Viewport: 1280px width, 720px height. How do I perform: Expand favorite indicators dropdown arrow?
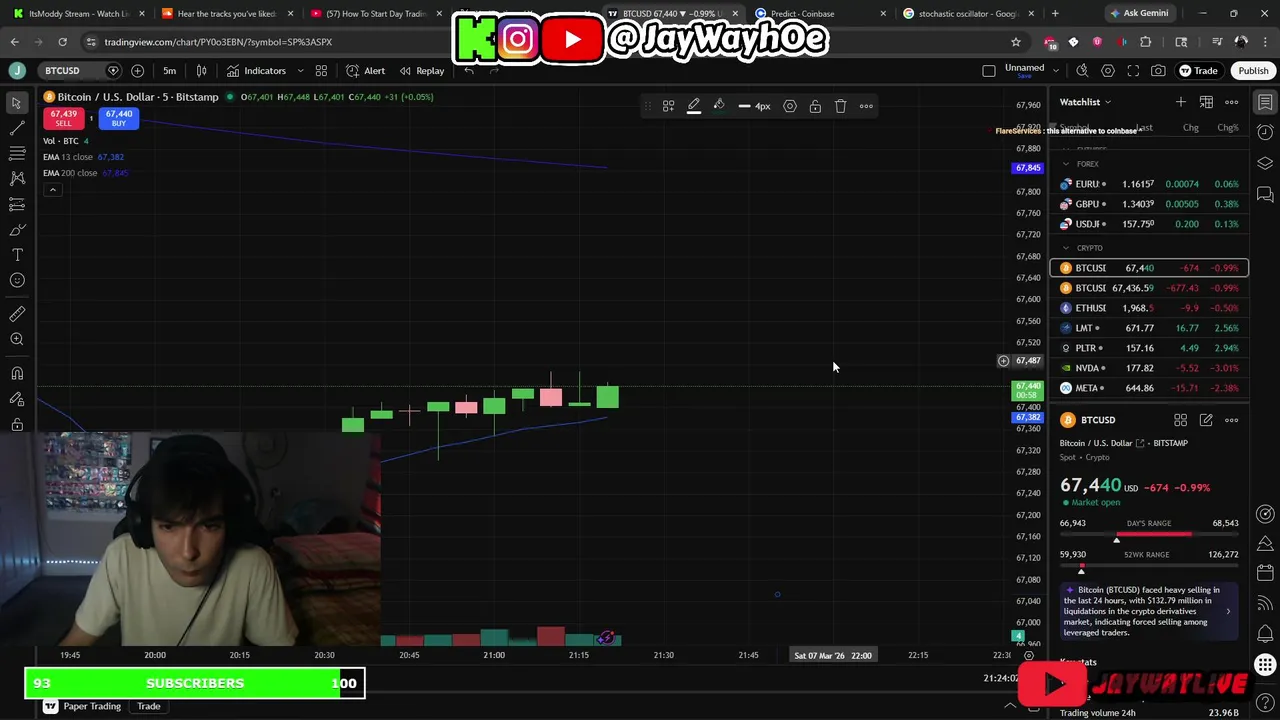300,71
